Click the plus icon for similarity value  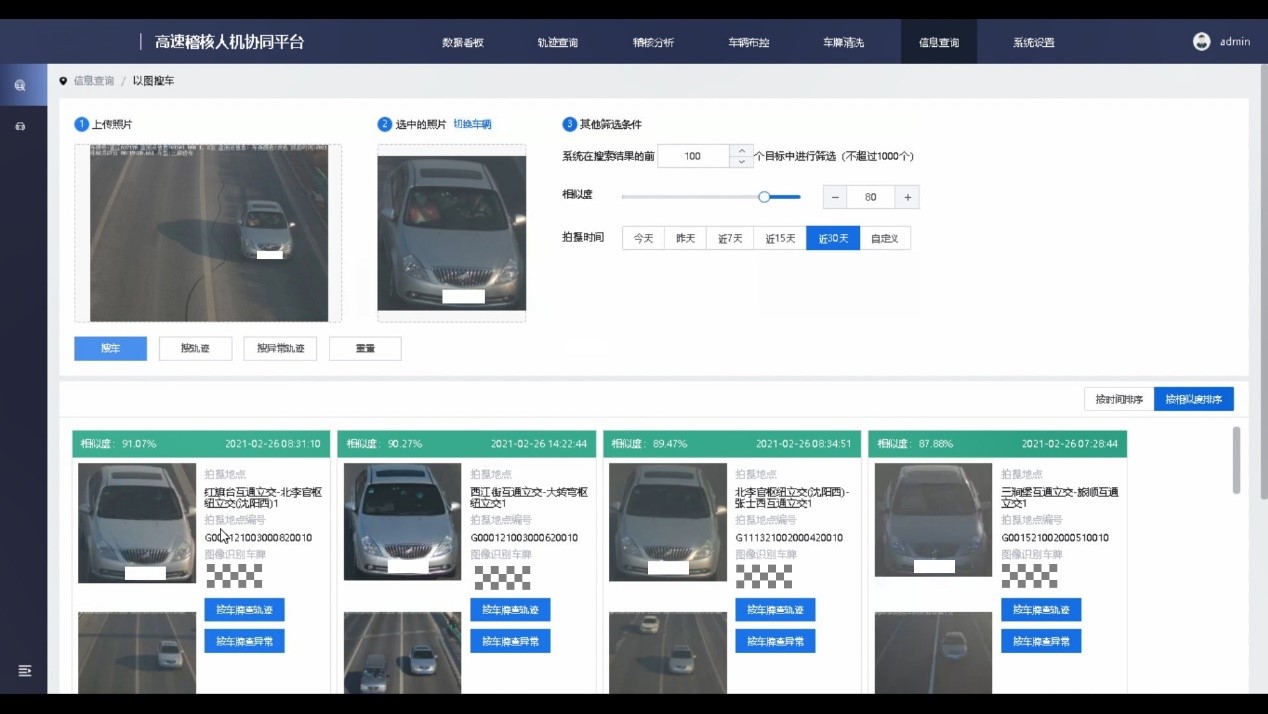coord(907,197)
